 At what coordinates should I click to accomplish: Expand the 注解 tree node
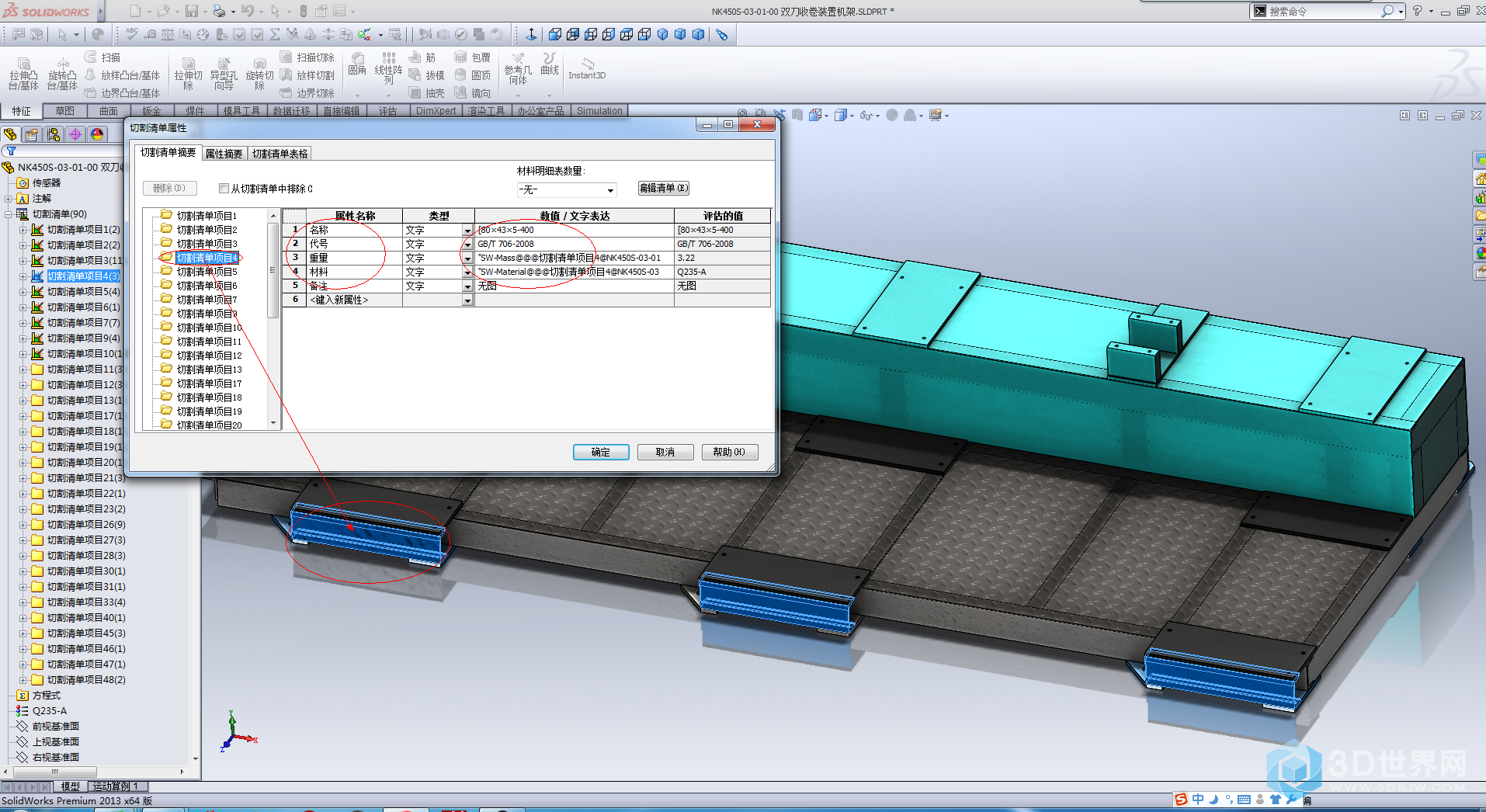pyautogui.click(x=8, y=199)
